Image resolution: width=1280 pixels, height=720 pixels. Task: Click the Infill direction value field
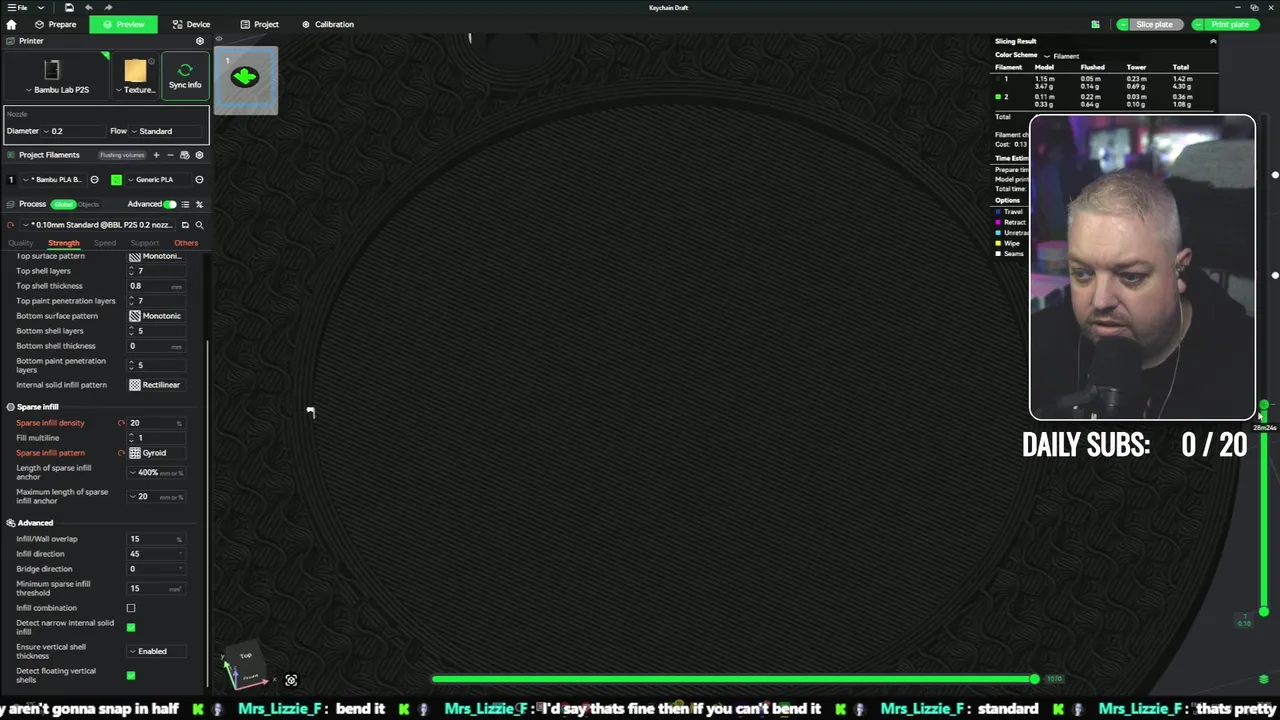pyautogui.click(x=155, y=554)
